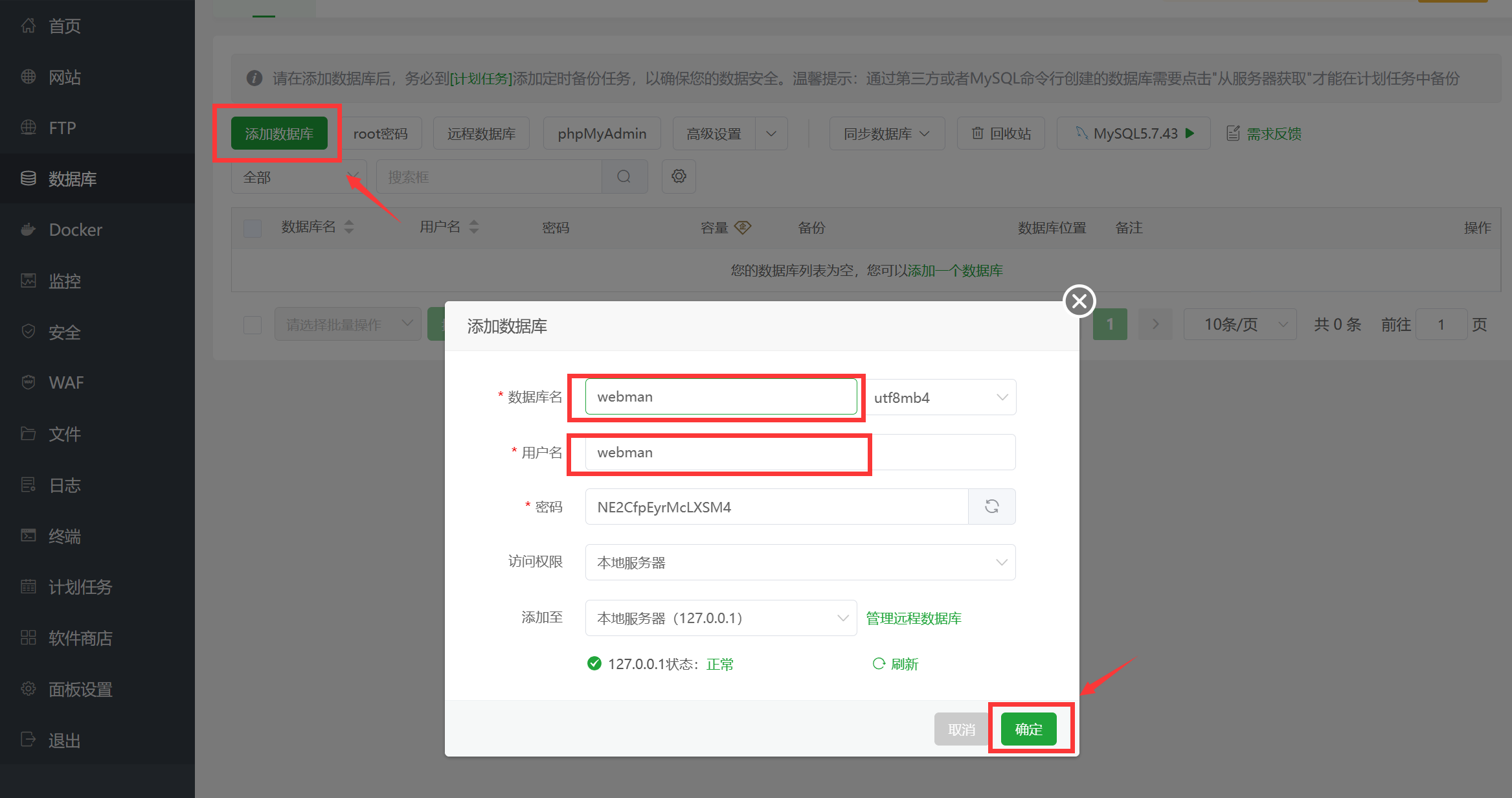Open 远程数据库 button

(x=481, y=133)
